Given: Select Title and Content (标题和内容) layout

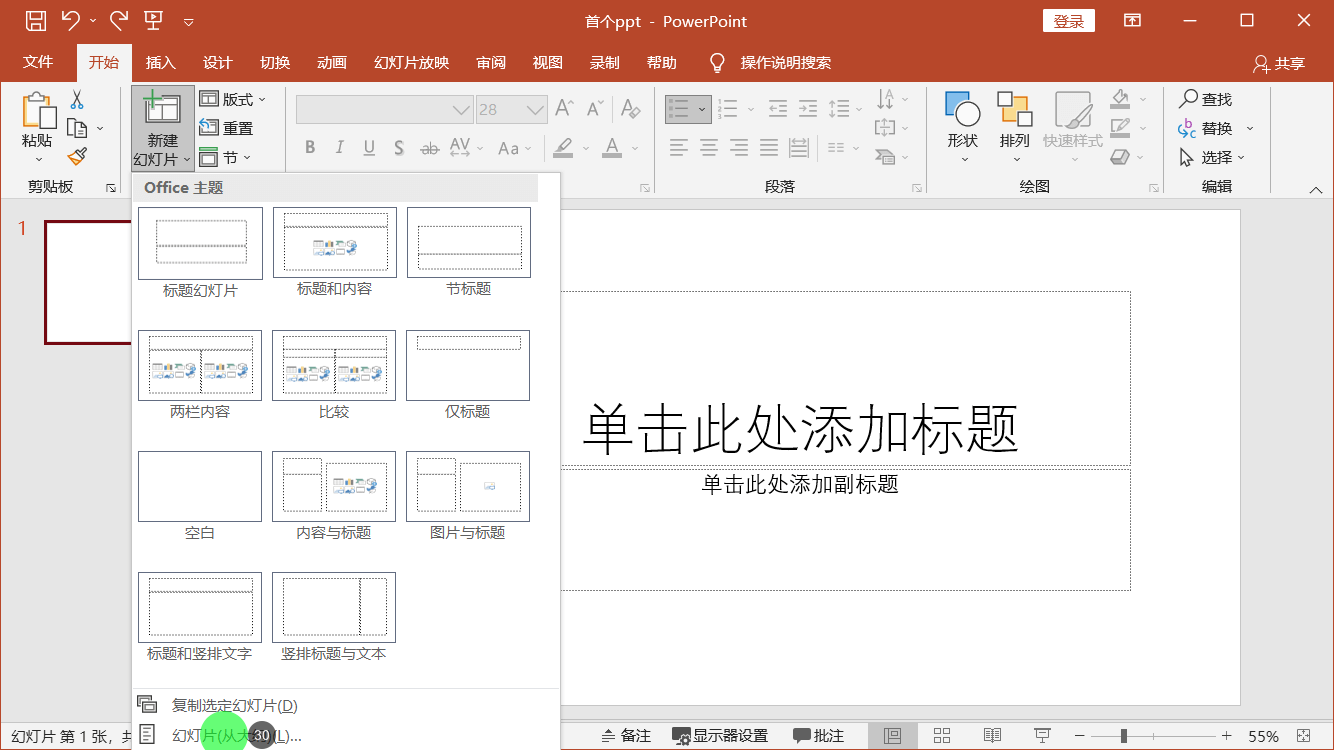Looking at the screenshot, I should [335, 243].
